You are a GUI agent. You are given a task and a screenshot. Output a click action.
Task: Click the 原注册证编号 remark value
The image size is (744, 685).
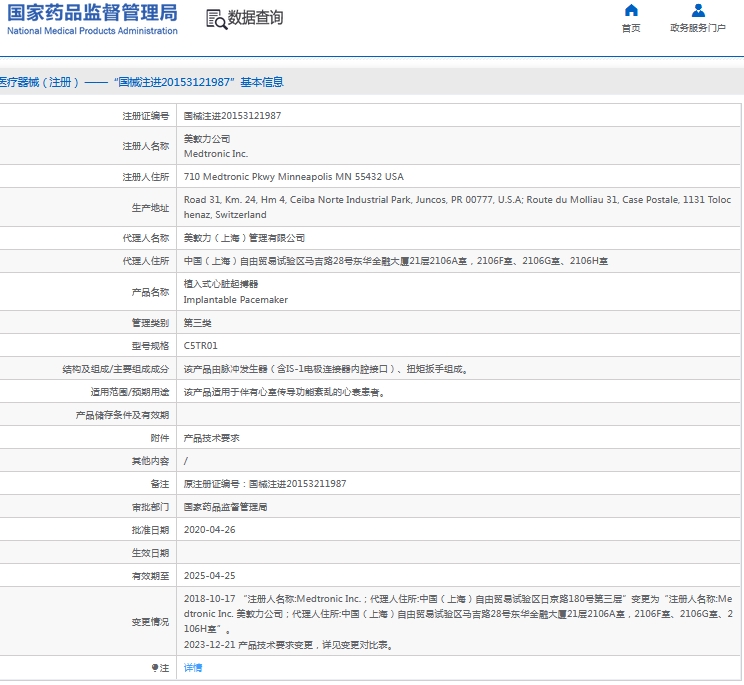click(x=265, y=484)
